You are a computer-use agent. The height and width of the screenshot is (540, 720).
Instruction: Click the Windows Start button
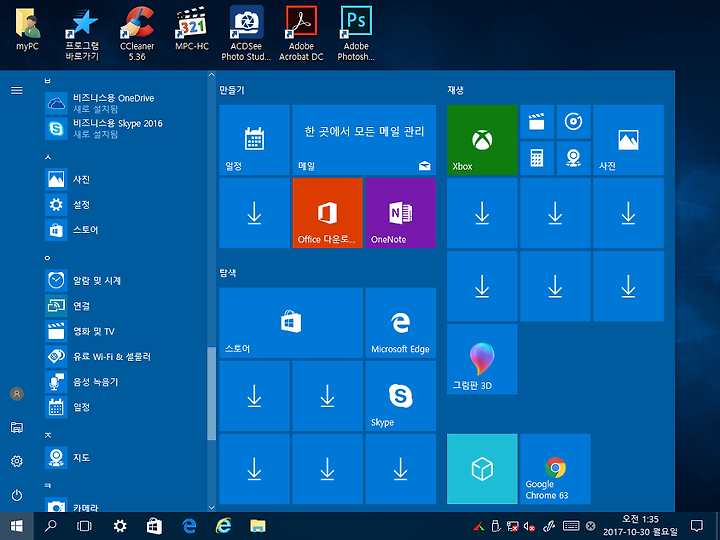pos(17,526)
